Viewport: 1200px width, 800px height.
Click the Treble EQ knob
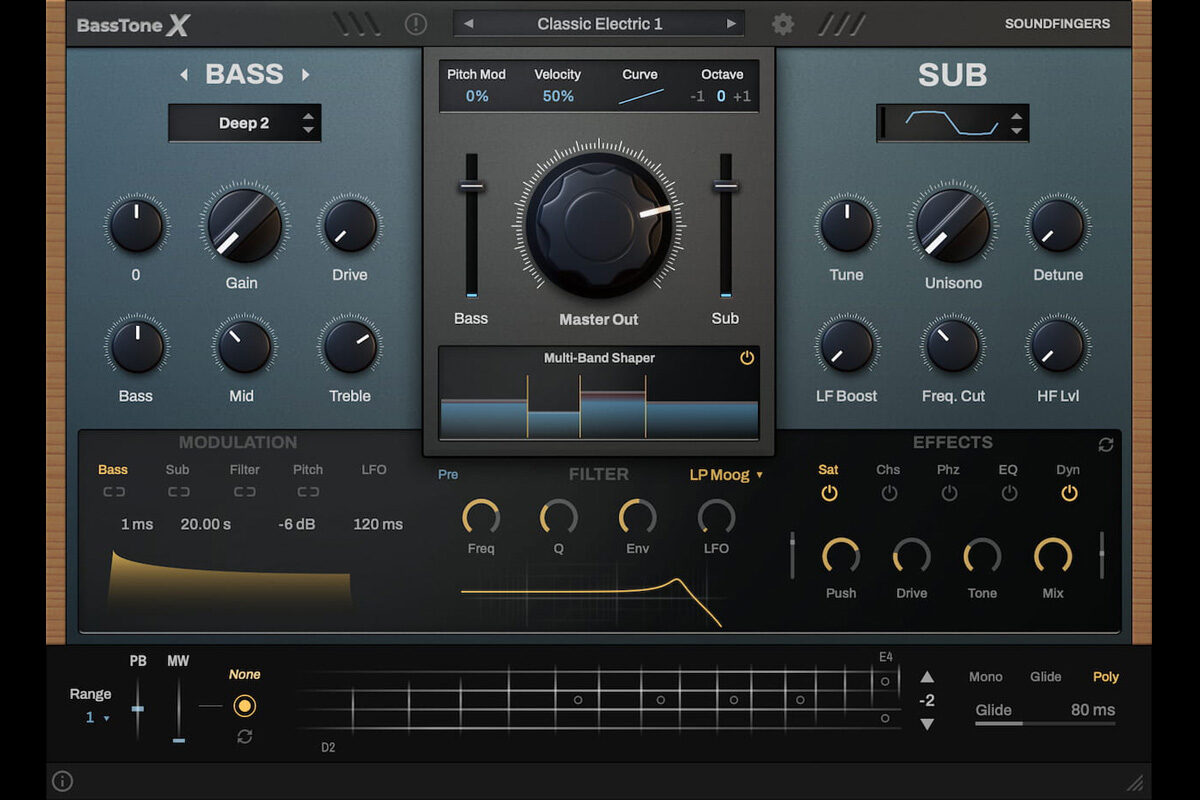[350, 347]
